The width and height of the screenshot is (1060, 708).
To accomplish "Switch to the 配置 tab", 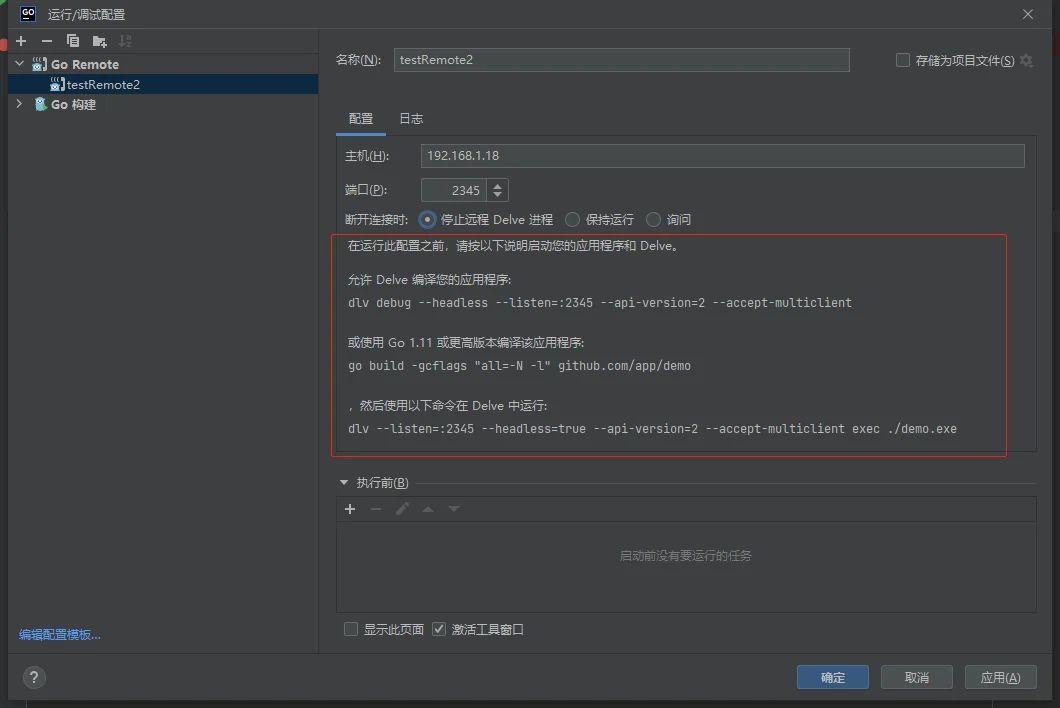I will (x=360, y=119).
